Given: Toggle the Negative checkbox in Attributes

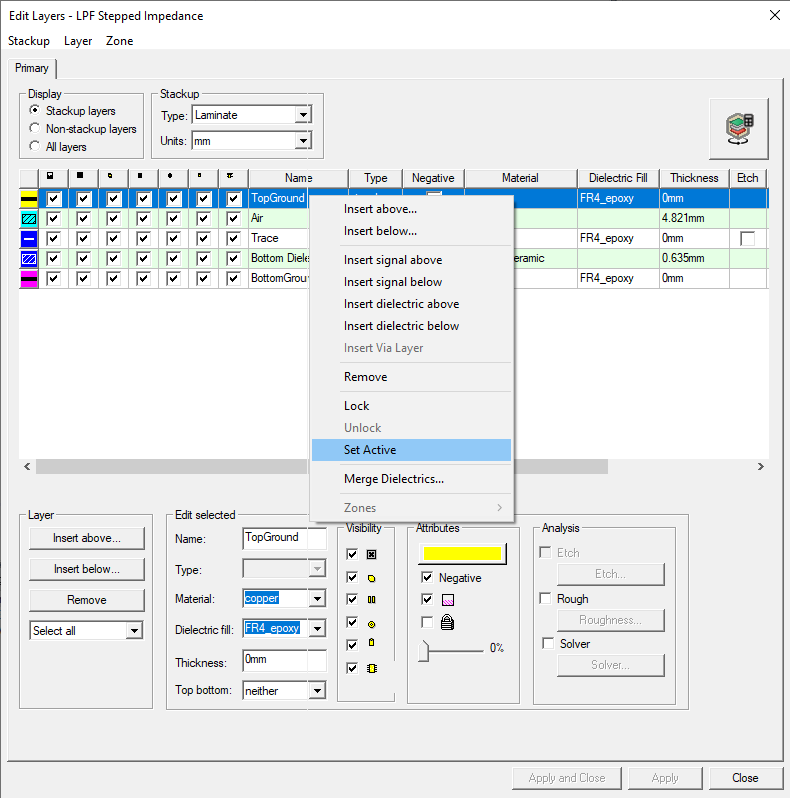Looking at the screenshot, I should (427, 578).
